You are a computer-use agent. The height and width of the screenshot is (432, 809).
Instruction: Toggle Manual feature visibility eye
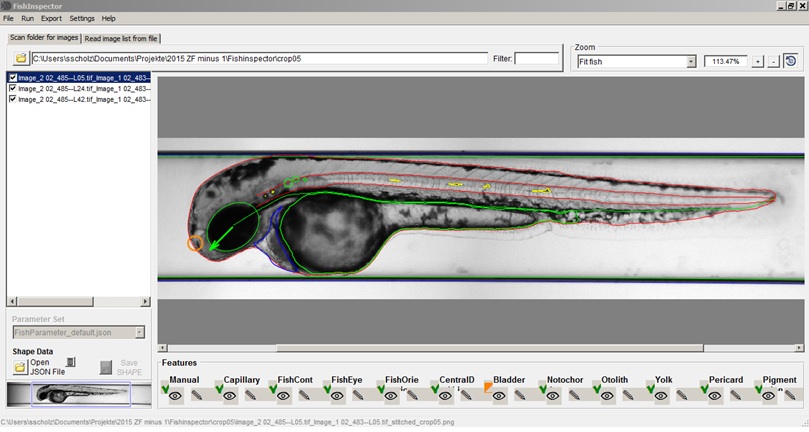(x=175, y=396)
